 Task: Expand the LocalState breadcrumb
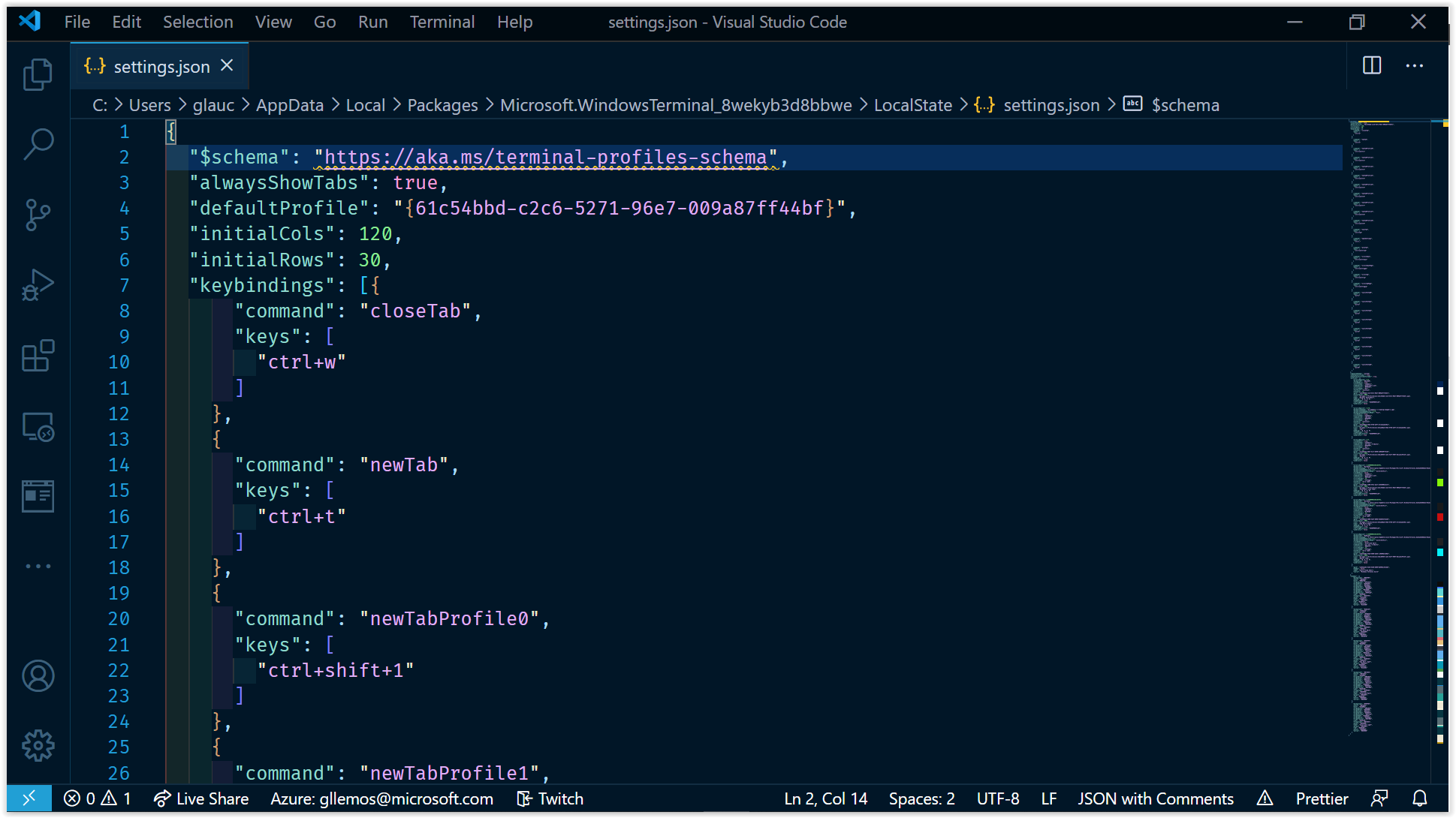click(x=912, y=105)
